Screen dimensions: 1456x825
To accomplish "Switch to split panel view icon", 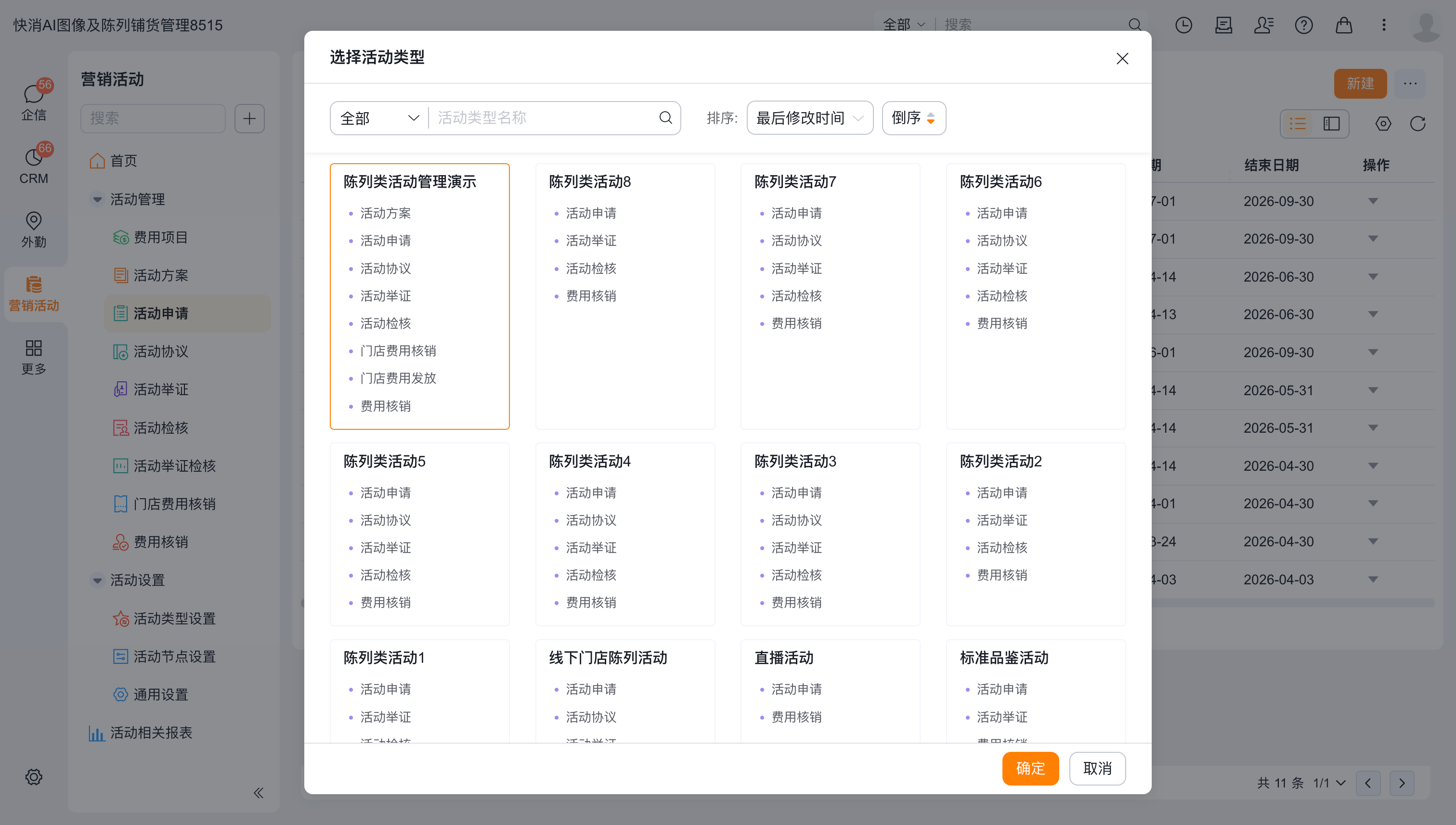I will (1331, 124).
